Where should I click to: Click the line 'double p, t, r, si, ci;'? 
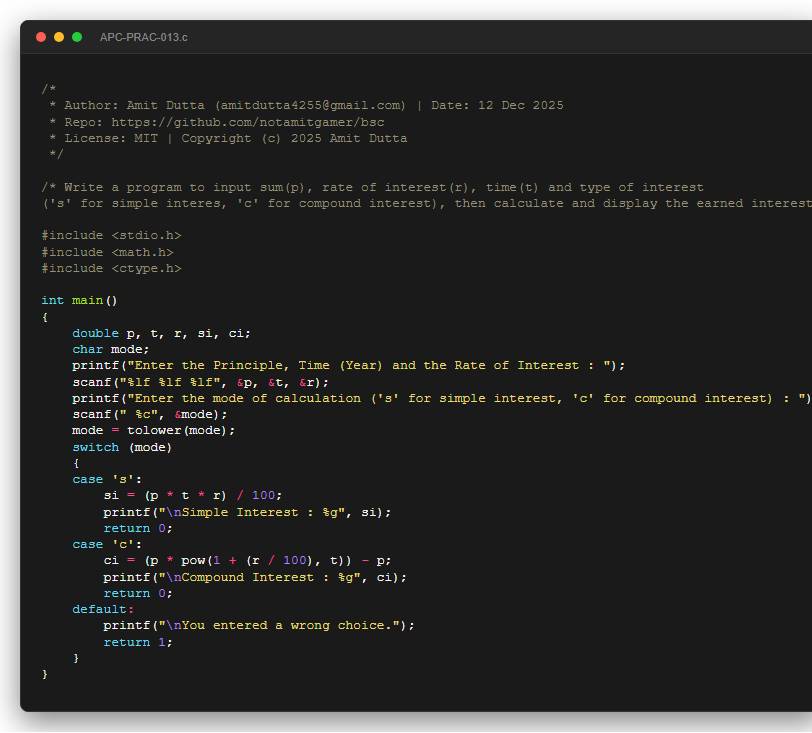click(161, 333)
